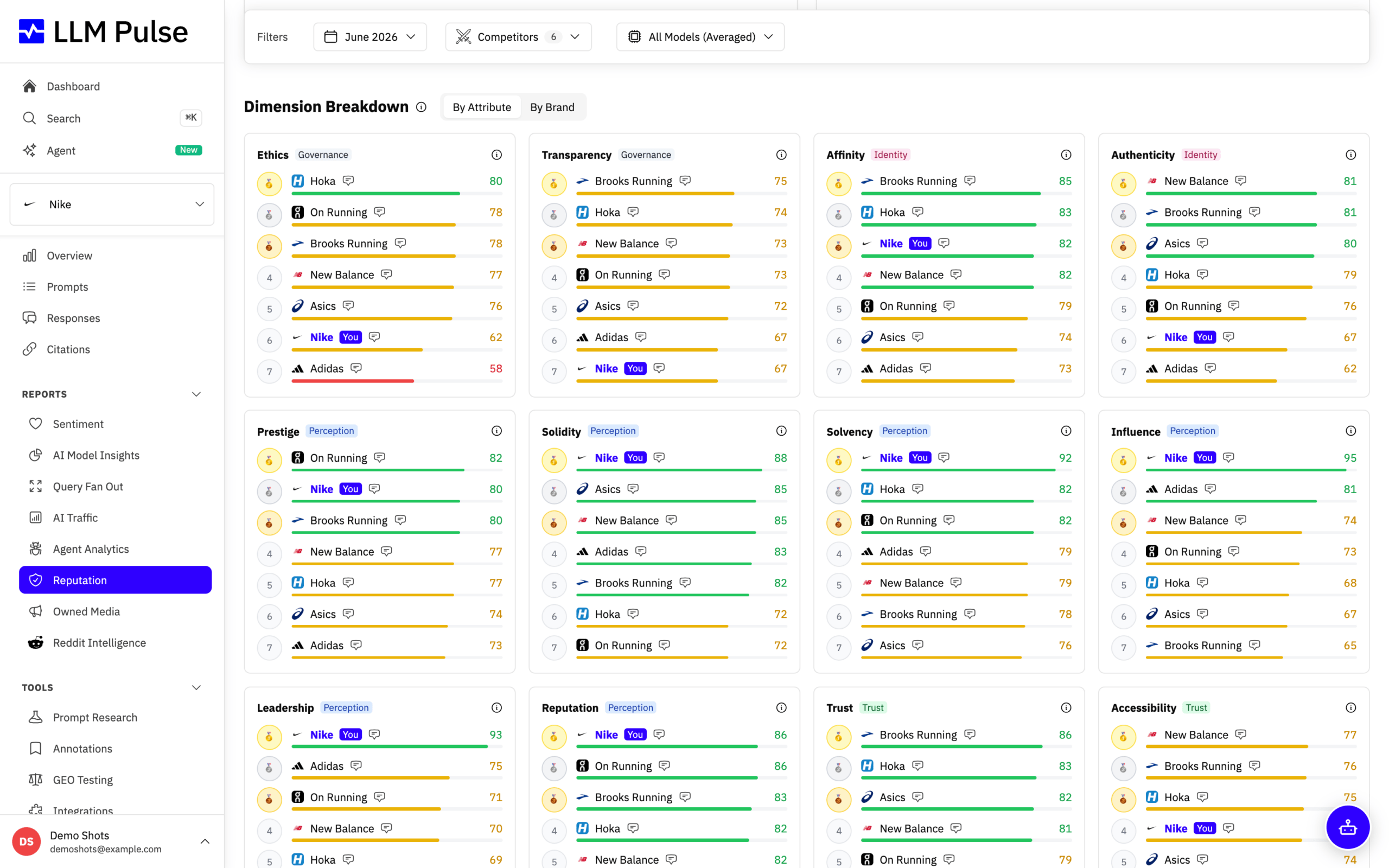The width and height of the screenshot is (1389, 868).
Task: Click Nike's score bar in Solvency
Action: 966,471
